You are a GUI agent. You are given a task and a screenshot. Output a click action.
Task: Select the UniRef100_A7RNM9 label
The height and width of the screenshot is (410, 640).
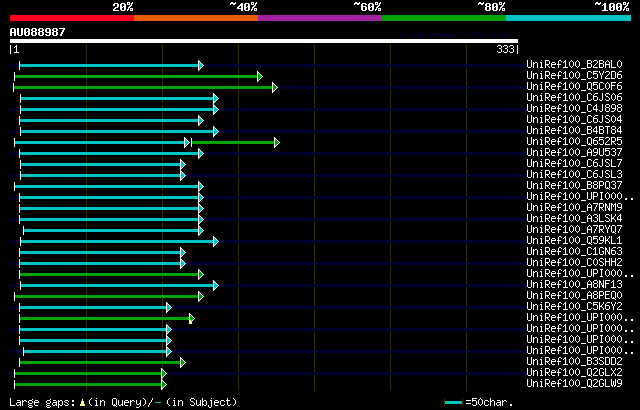[x=574, y=208]
